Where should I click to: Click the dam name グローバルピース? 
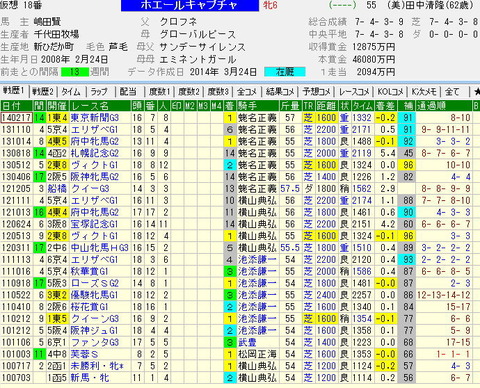tap(198, 34)
